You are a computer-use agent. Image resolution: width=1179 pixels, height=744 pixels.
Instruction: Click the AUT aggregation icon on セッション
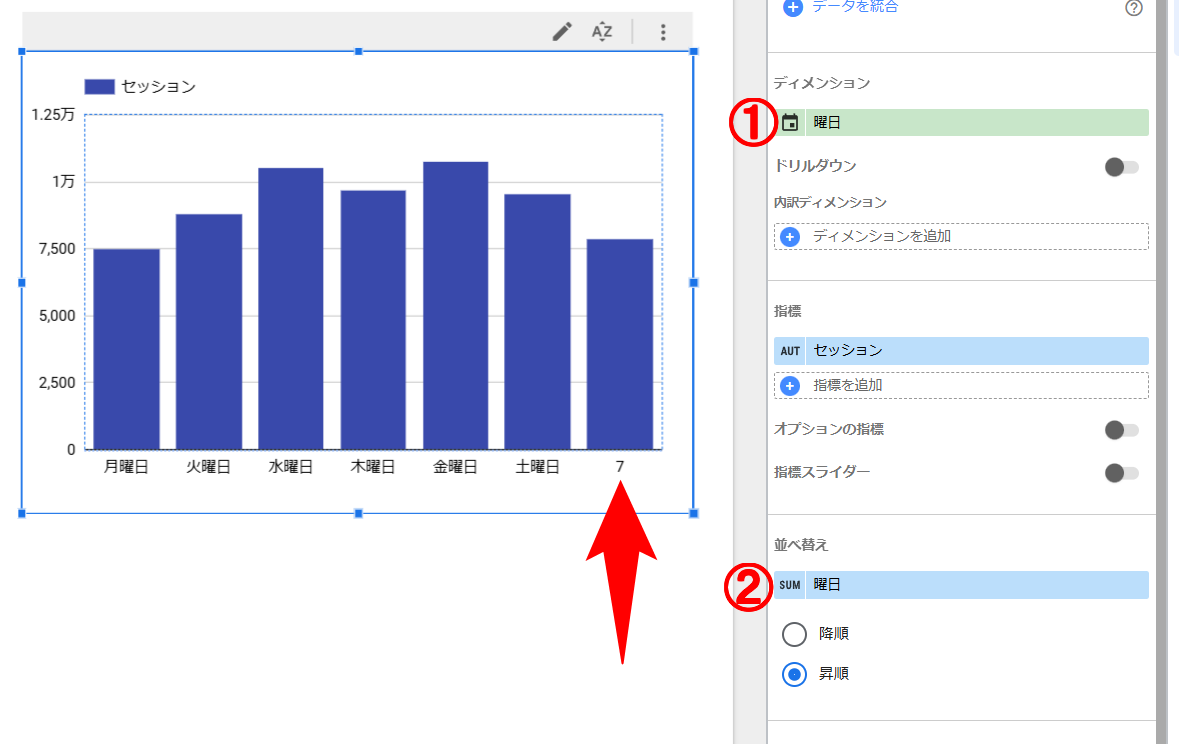[790, 351]
